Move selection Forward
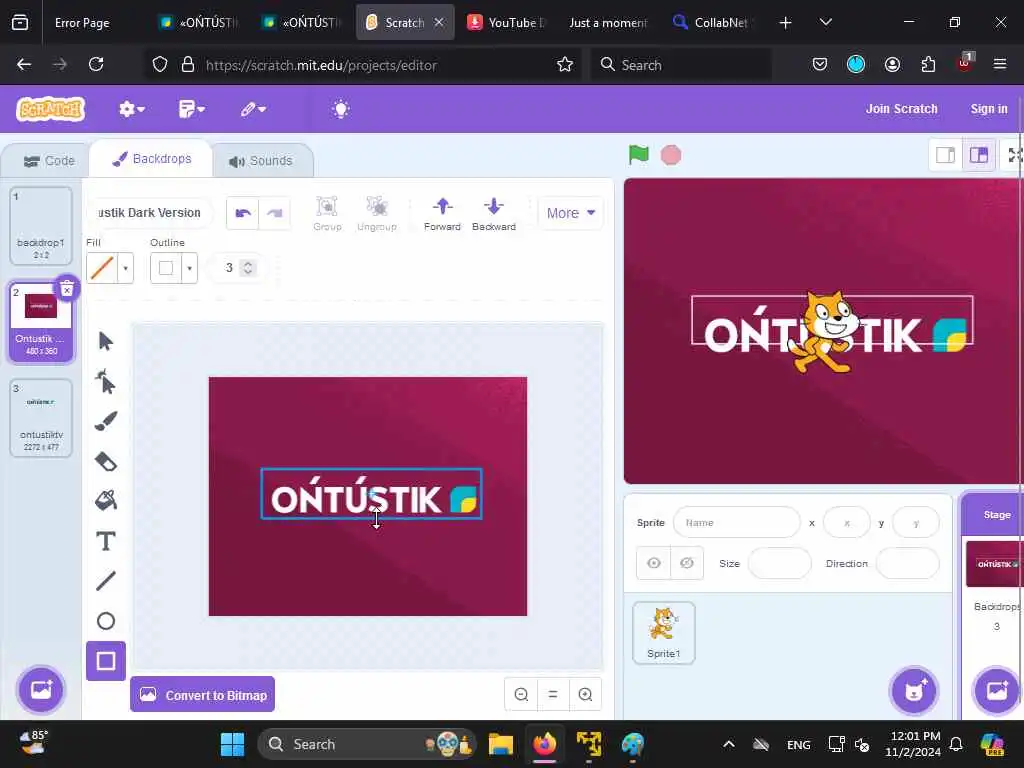 pos(442,214)
